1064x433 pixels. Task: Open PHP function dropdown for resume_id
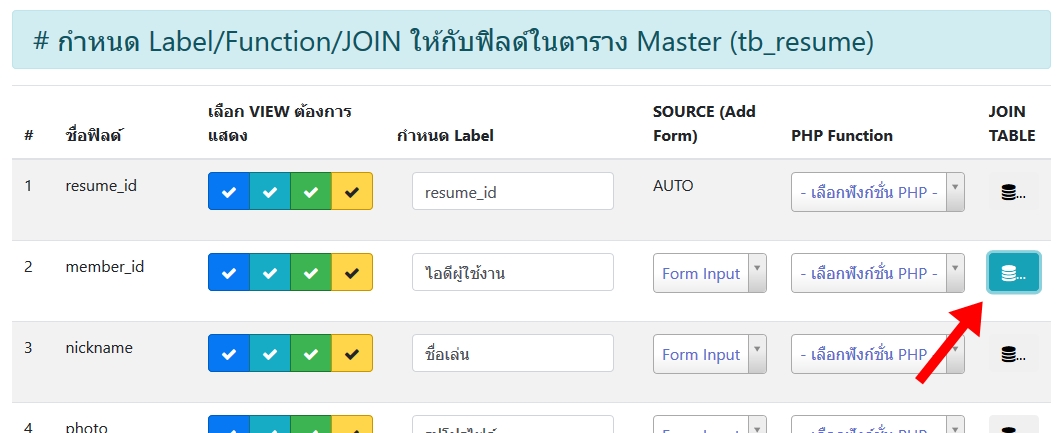pos(877,192)
